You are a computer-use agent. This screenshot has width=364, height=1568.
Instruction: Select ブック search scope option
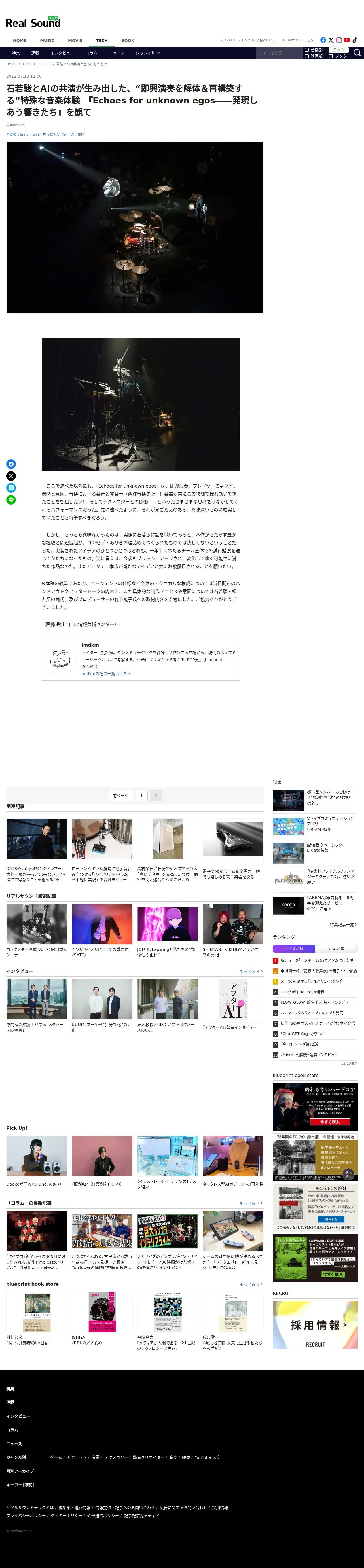click(x=338, y=56)
